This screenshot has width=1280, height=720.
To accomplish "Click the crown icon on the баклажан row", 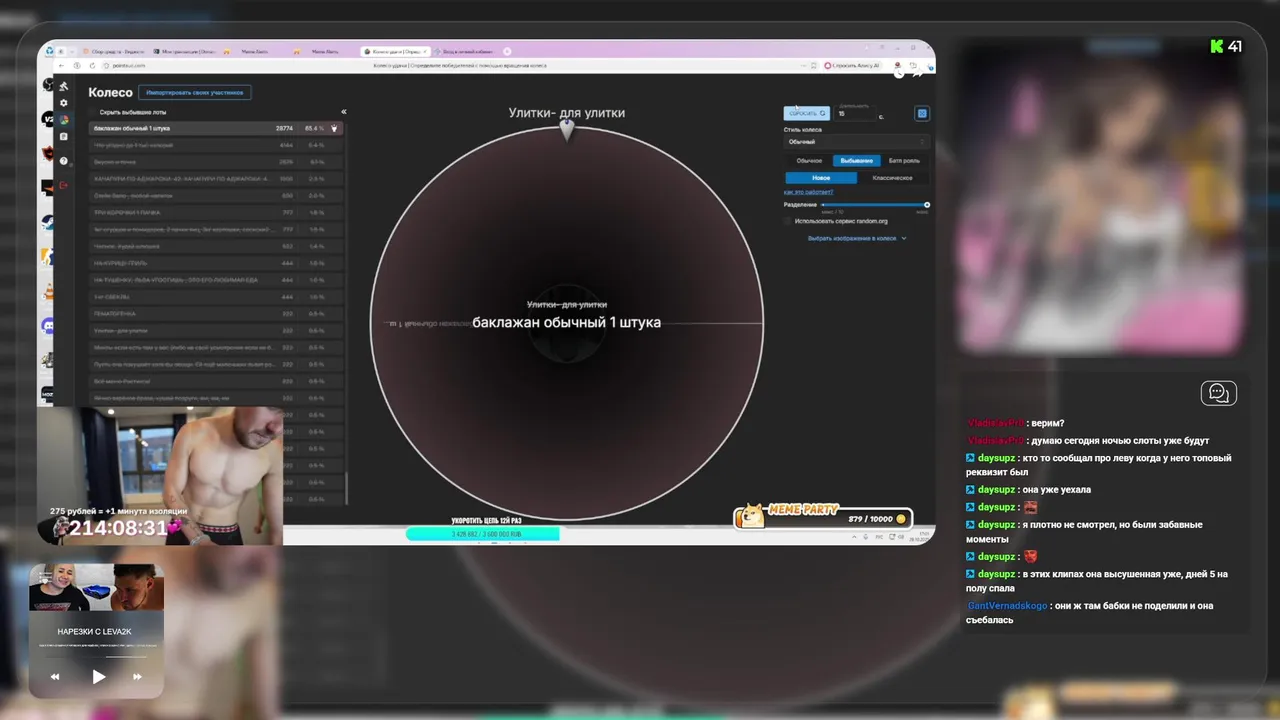I will [334, 128].
